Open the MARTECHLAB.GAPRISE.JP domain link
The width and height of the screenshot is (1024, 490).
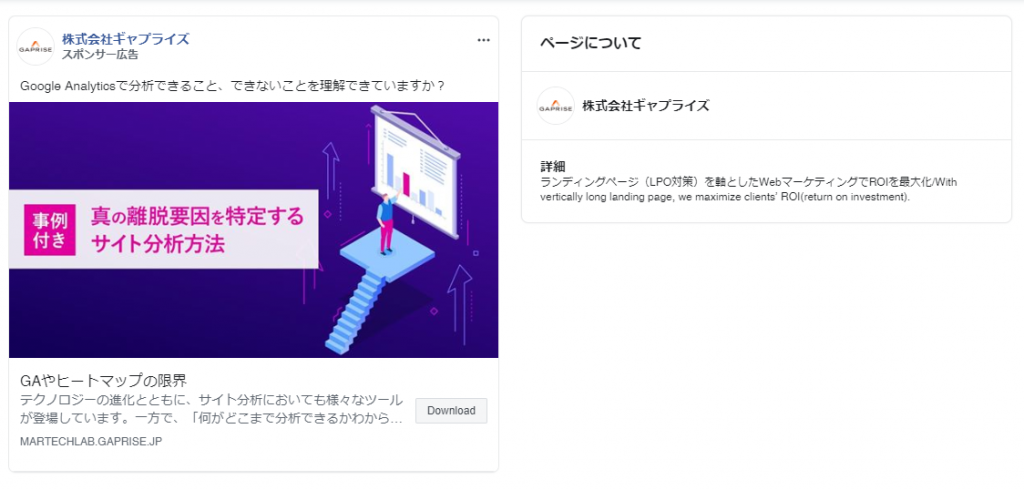(x=91, y=442)
